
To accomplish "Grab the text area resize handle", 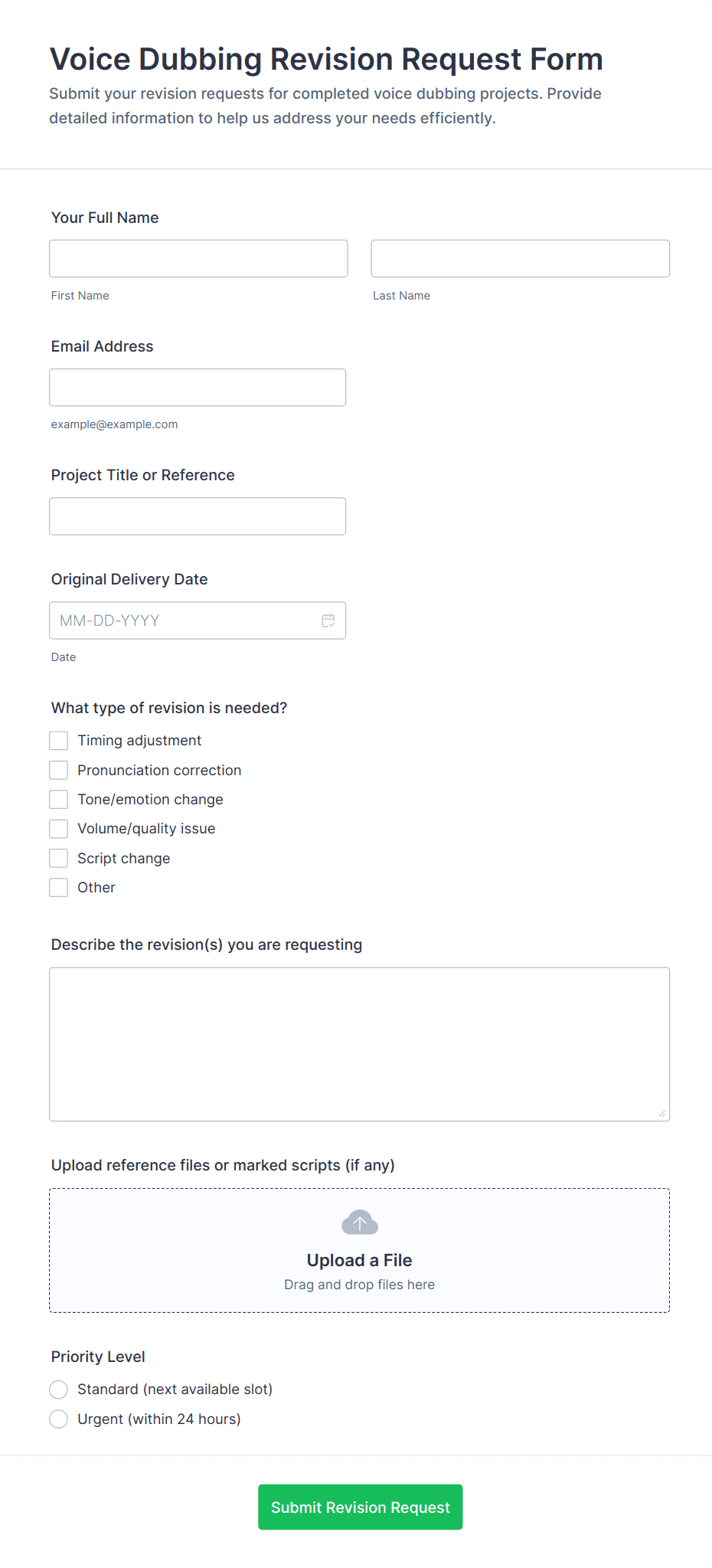I will point(662,1114).
